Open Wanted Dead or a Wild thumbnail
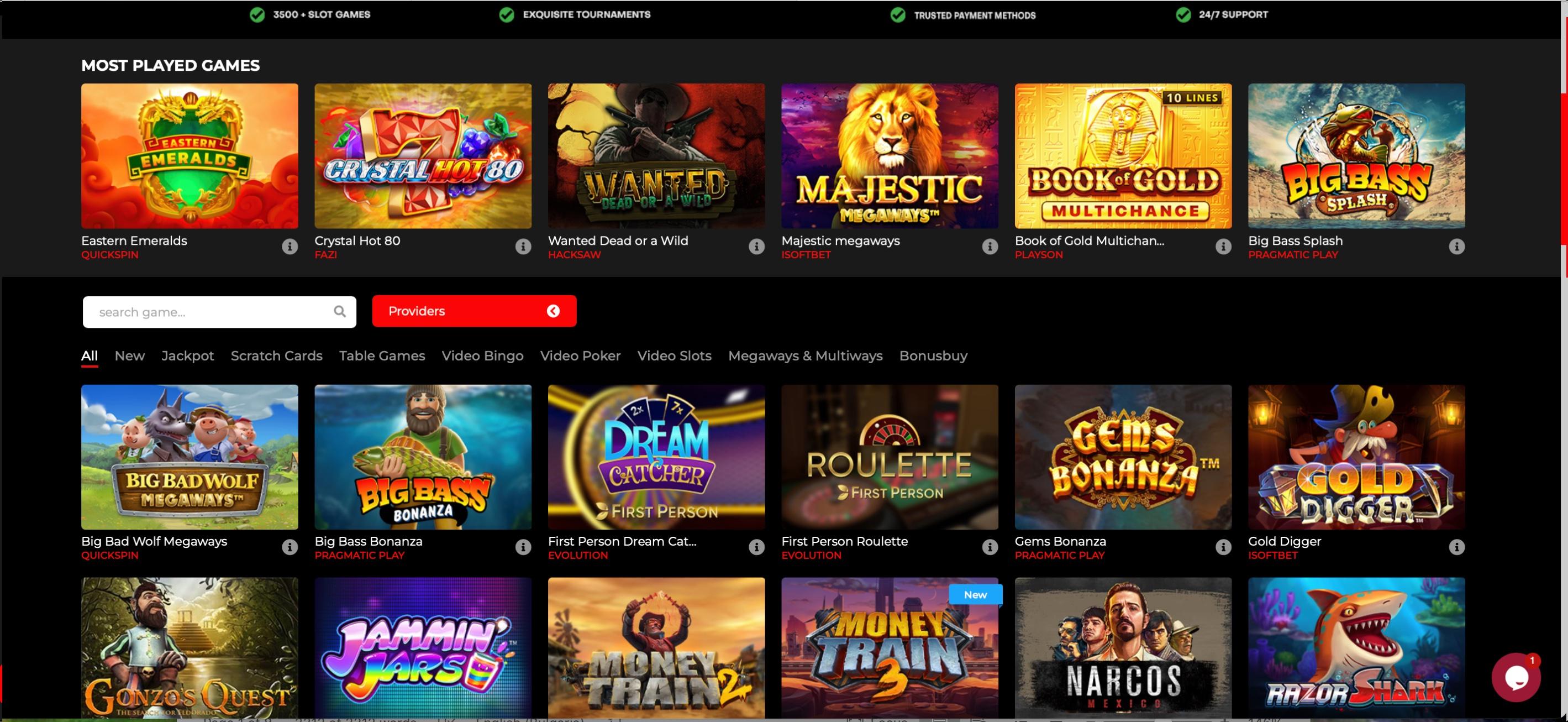 pyautogui.click(x=656, y=156)
